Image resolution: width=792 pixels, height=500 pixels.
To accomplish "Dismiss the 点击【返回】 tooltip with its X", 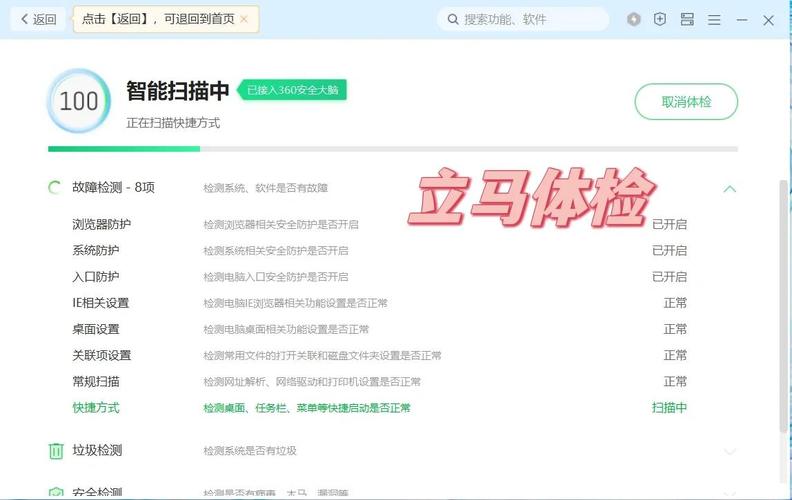I will tap(244, 19).
